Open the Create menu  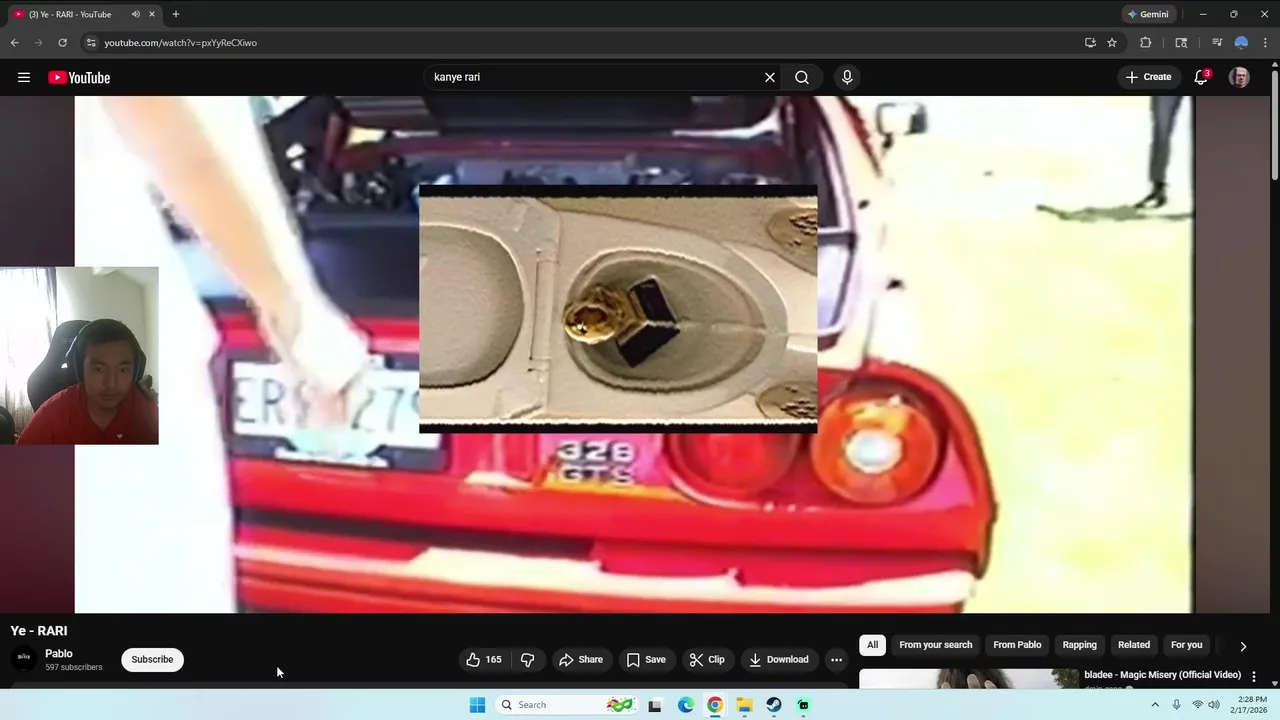click(1148, 77)
